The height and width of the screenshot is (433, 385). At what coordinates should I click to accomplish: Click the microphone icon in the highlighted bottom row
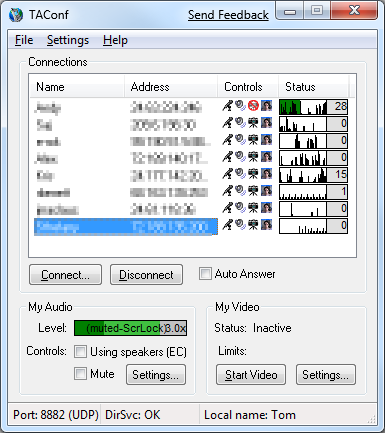tap(227, 225)
